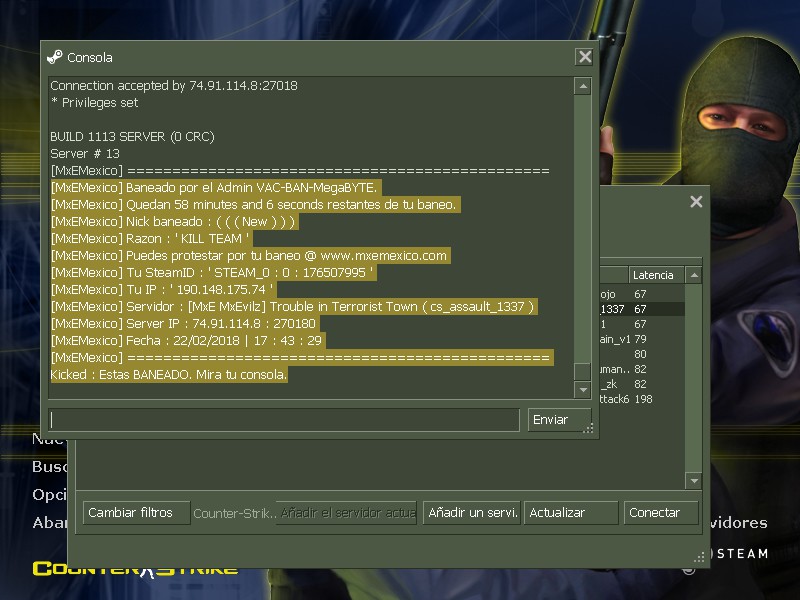The image size is (800, 600).
Task: Close the server browser window behind Consola
Action: click(696, 202)
